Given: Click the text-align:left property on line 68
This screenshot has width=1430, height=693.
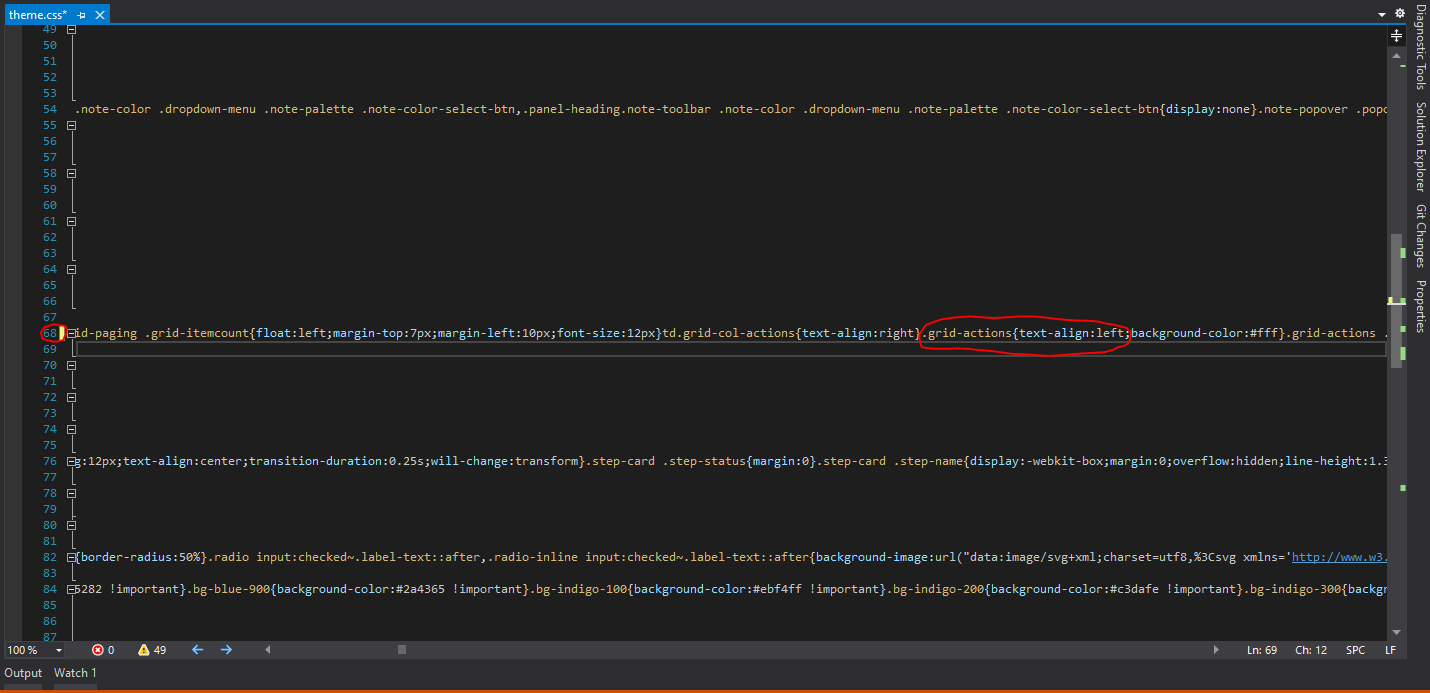Looking at the screenshot, I should (x=1072, y=333).
